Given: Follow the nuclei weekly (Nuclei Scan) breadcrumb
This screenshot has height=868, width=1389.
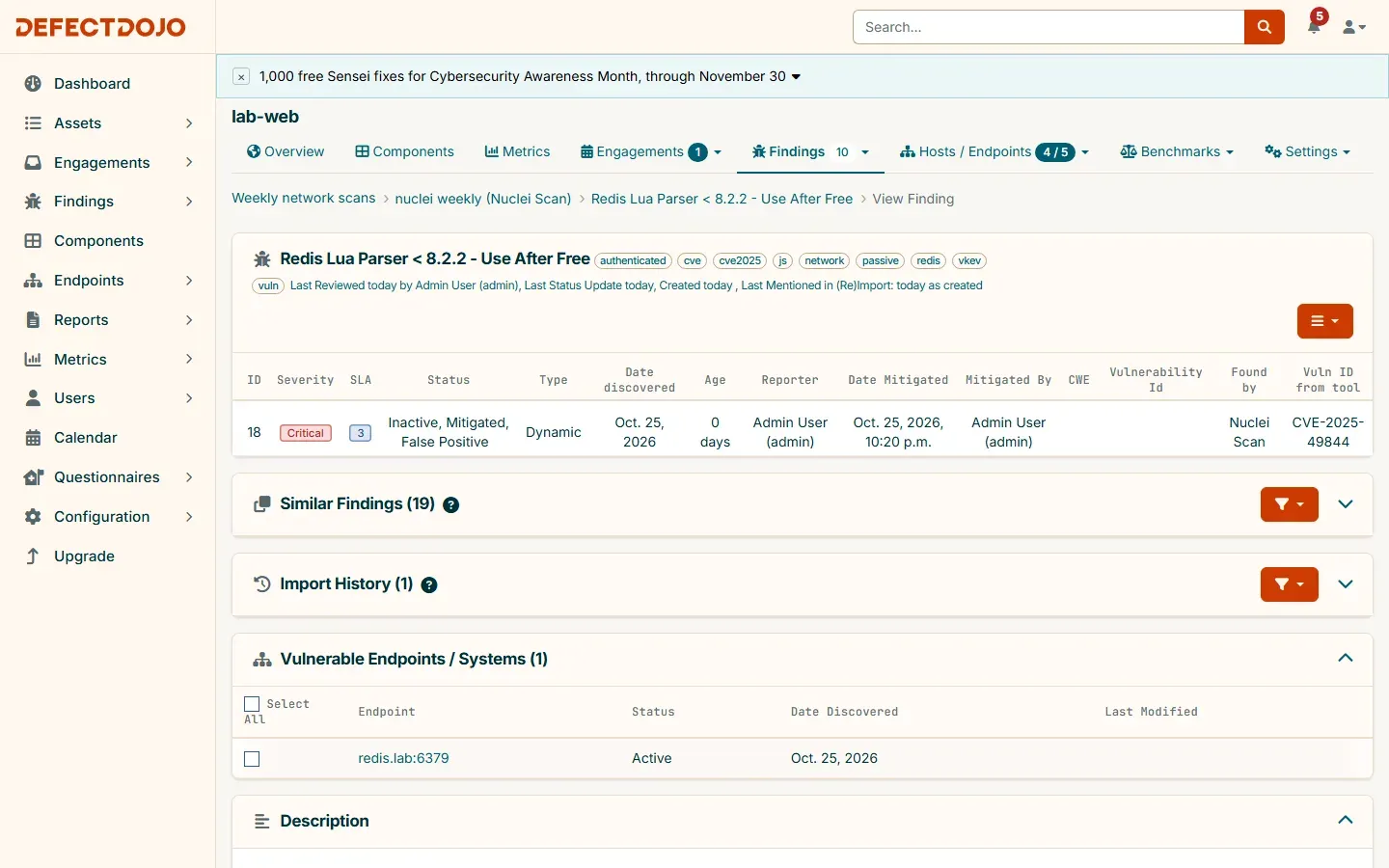Looking at the screenshot, I should click(483, 200).
